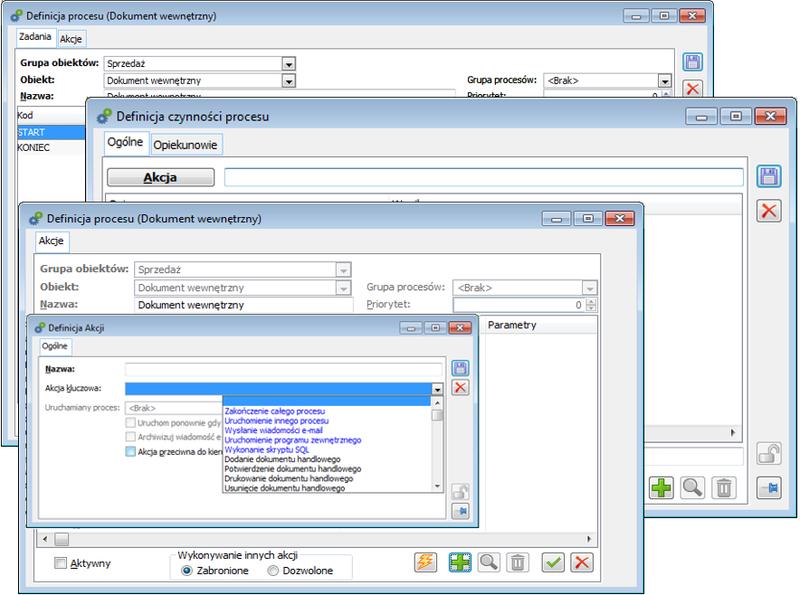Open the Grupa obiektów Sprzedaż dropdown
Screen dimensions: 800x595
tap(288, 62)
